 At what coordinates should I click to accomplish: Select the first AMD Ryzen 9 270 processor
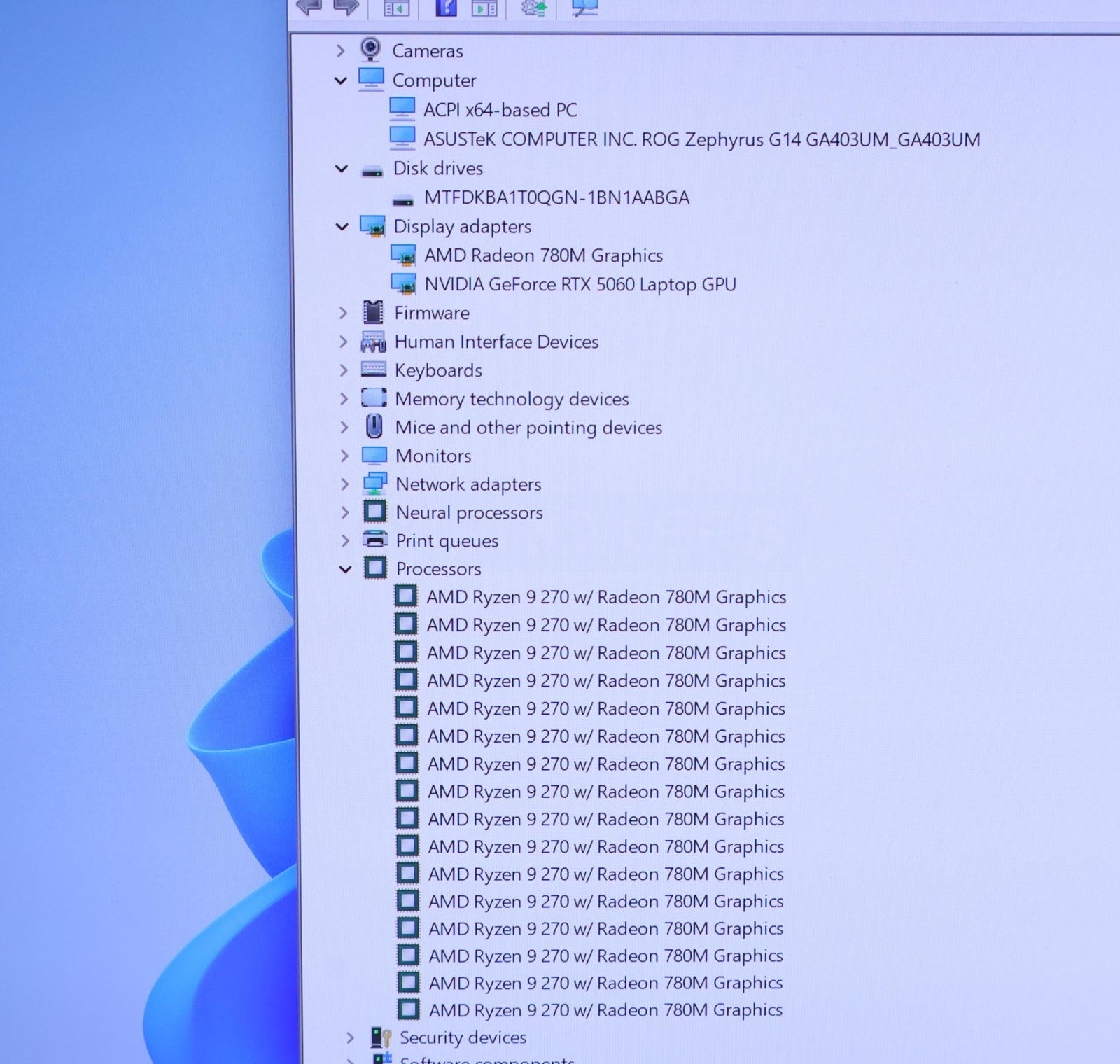pyautogui.click(x=606, y=597)
